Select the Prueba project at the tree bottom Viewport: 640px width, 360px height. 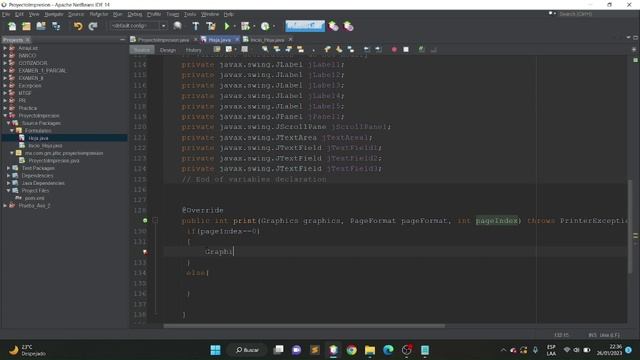(34, 206)
